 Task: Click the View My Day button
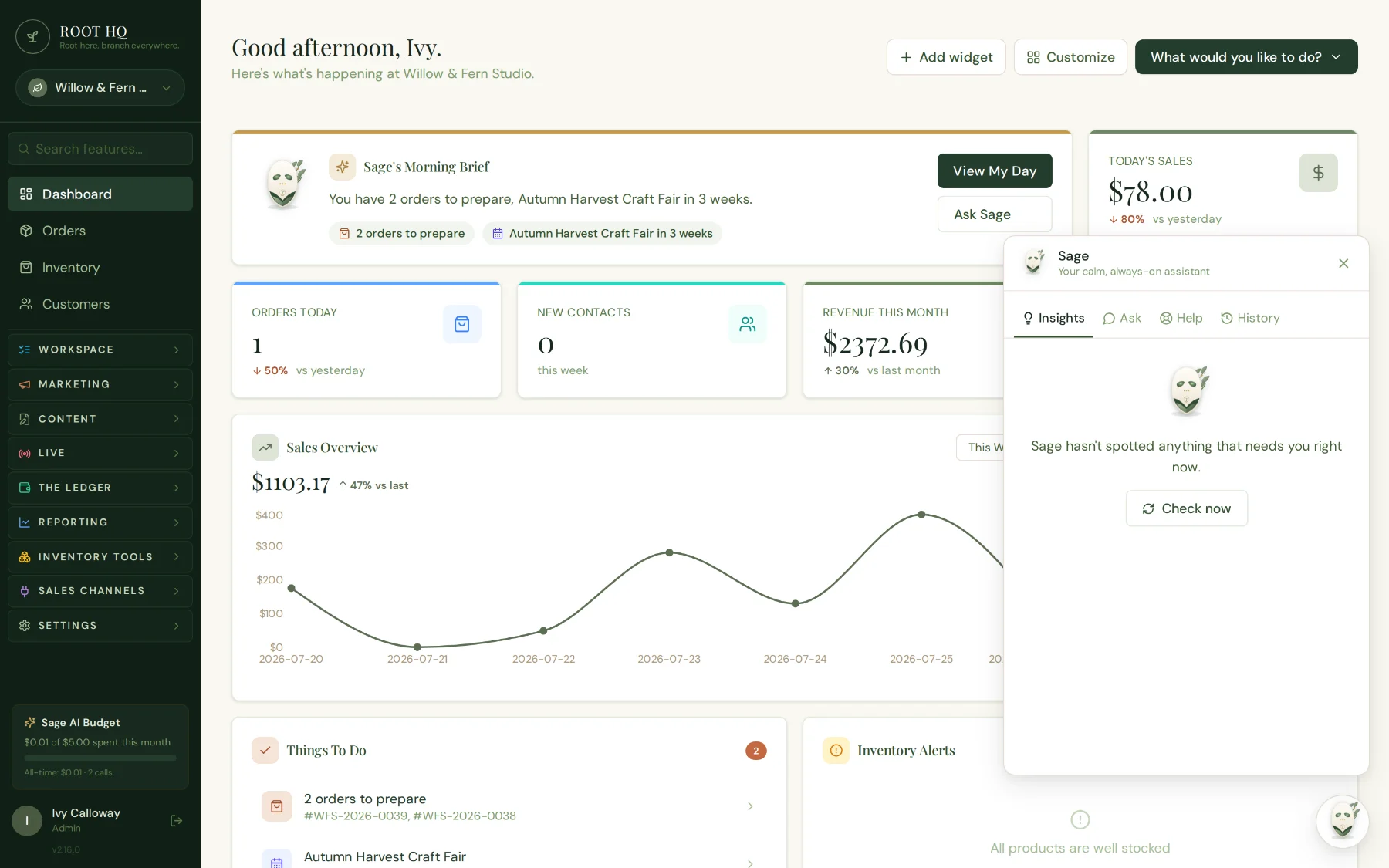click(x=995, y=171)
